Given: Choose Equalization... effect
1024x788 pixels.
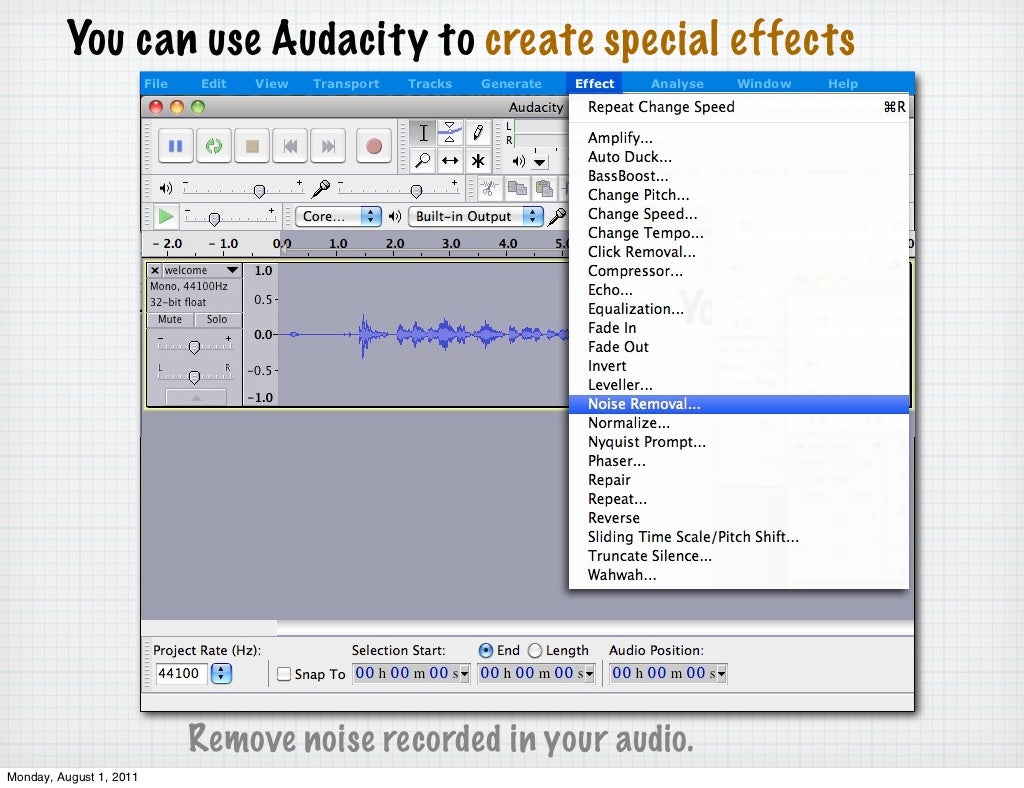Looking at the screenshot, I should click(739, 309).
